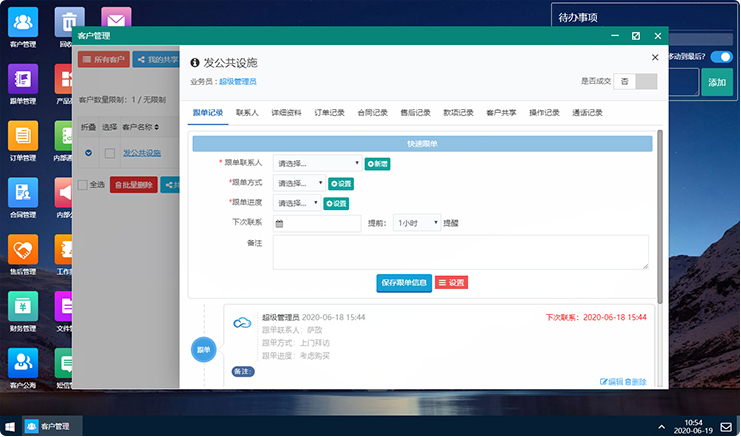Switch to the 订单记录 tab
The width and height of the screenshot is (741, 437).
click(329, 112)
